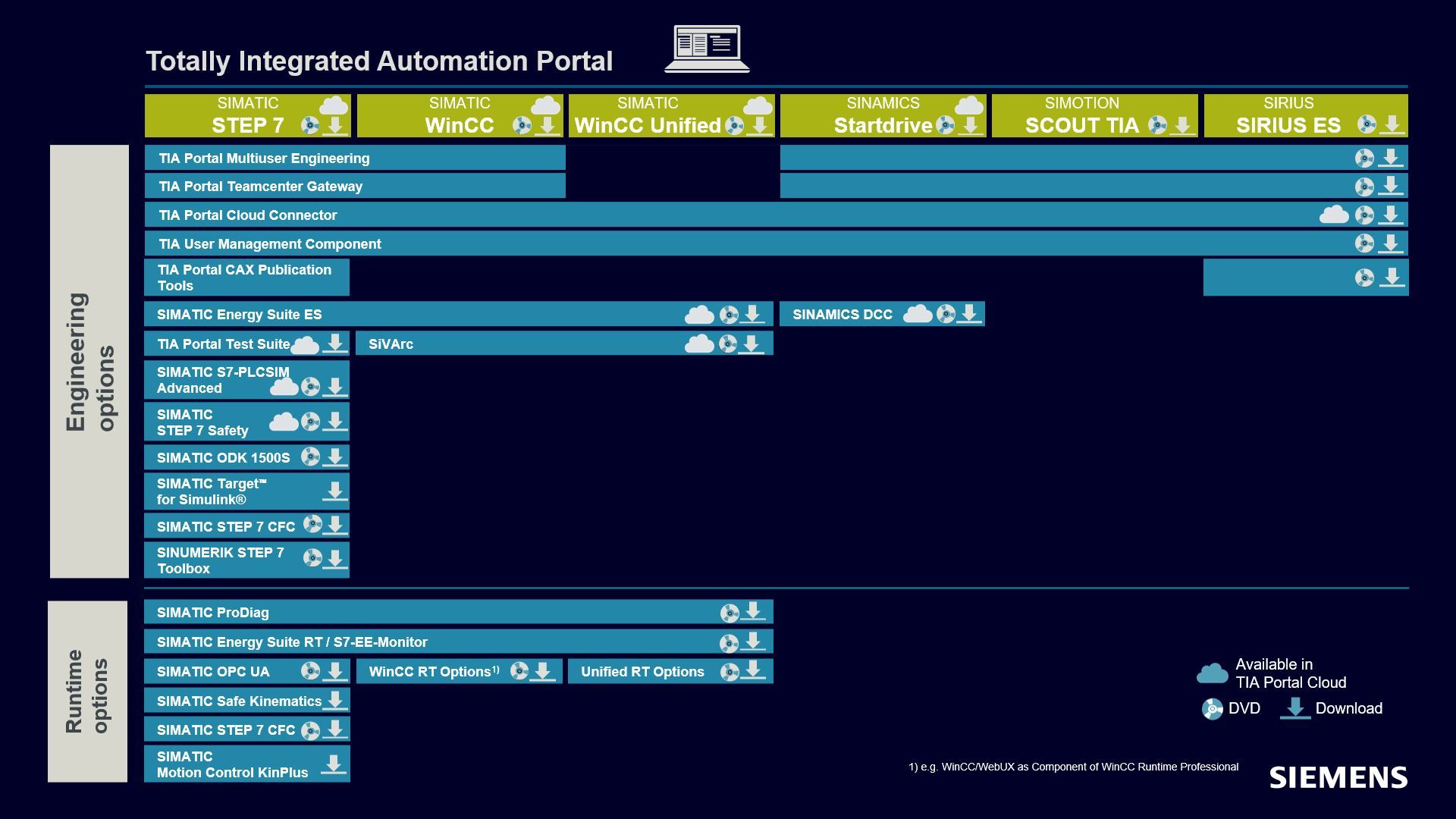
Task: Click the cloud icon in SIMATIC STEP 7 header
Action: [x=334, y=105]
